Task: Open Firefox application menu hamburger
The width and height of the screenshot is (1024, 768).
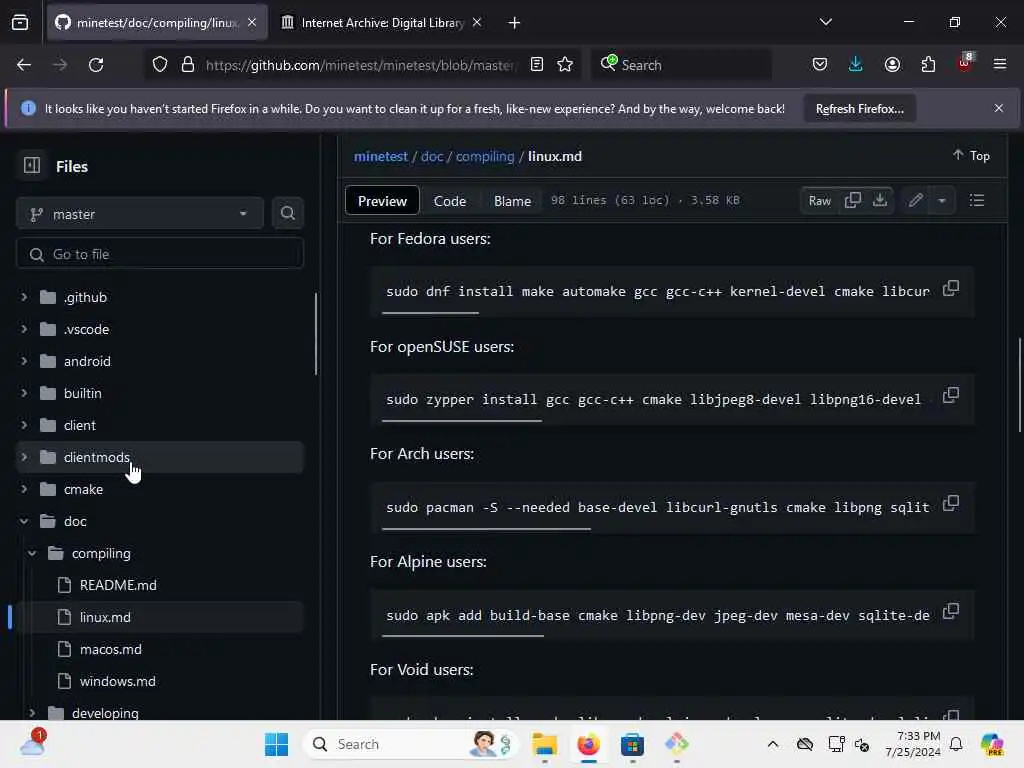Action: tap(1000, 65)
